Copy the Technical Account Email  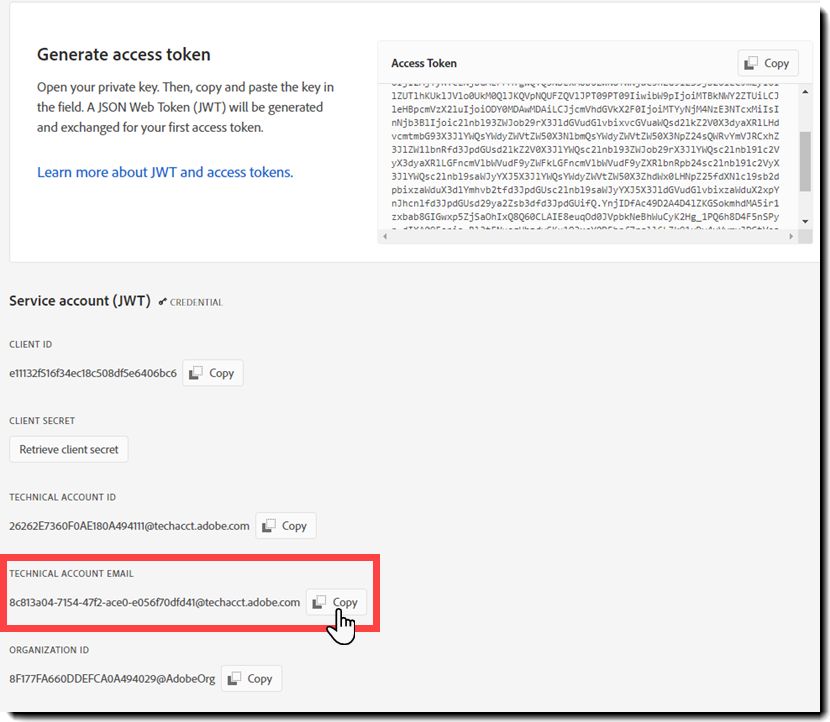coord(336,602)
